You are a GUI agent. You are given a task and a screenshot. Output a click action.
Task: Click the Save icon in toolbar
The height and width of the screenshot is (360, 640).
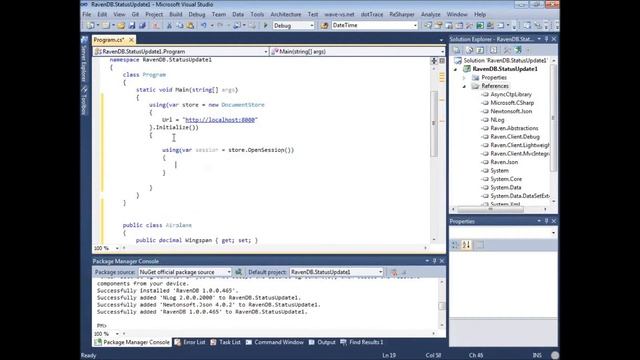tap(132, 26)
